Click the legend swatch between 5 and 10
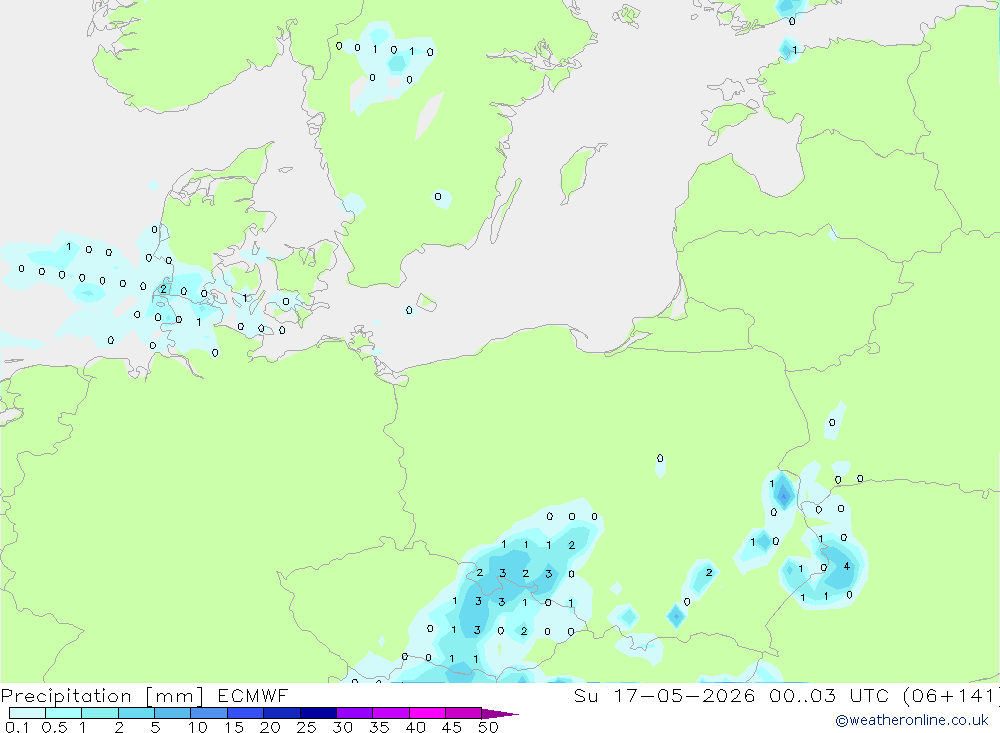This screenshot has width=1000, height=733. [173, 713]
